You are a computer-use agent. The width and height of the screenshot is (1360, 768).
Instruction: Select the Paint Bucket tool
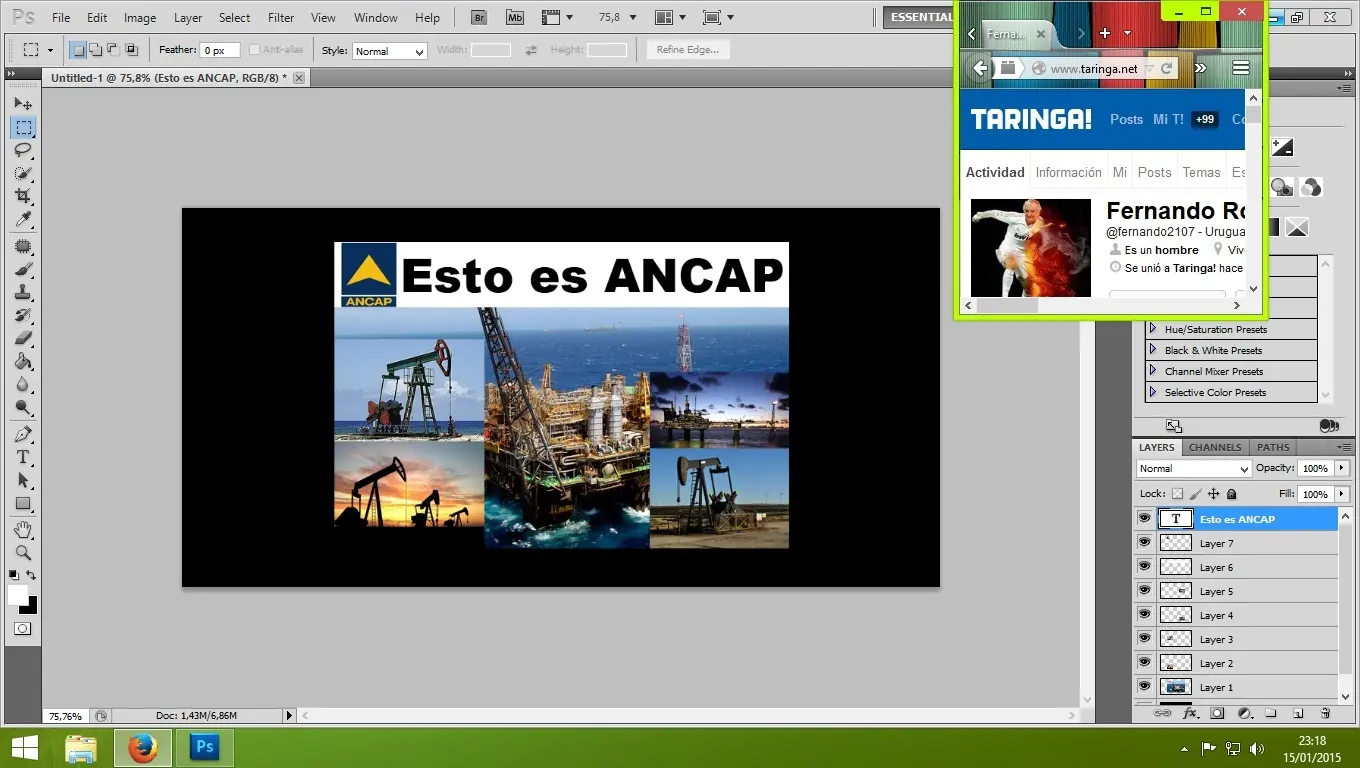click(23, 361)
